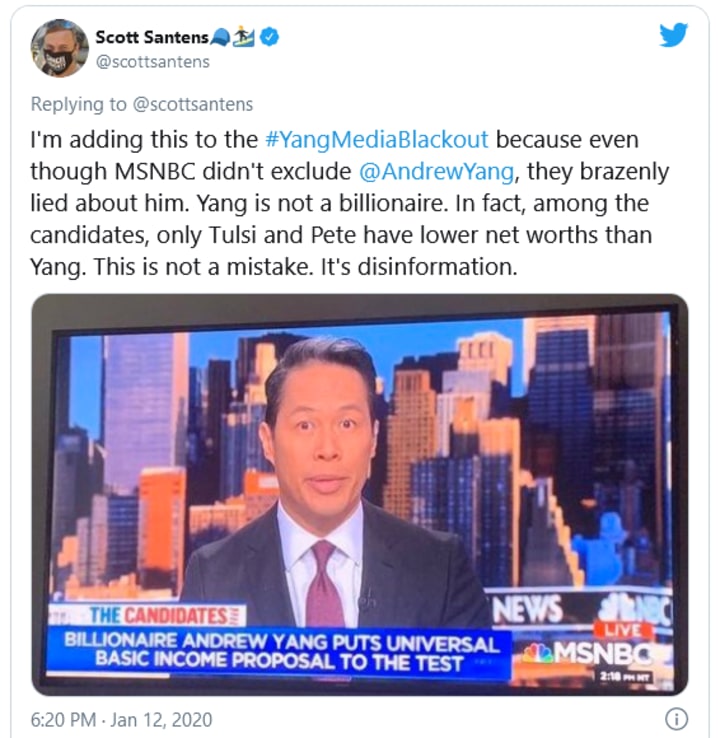Click the NEWS label in photo
This screenshot has width=720, height=738.
tap(528, 609)
